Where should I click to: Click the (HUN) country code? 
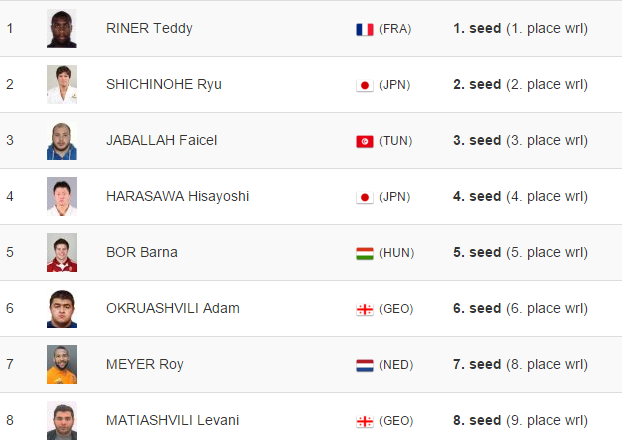pyautogui.click(x=396, y=253)
